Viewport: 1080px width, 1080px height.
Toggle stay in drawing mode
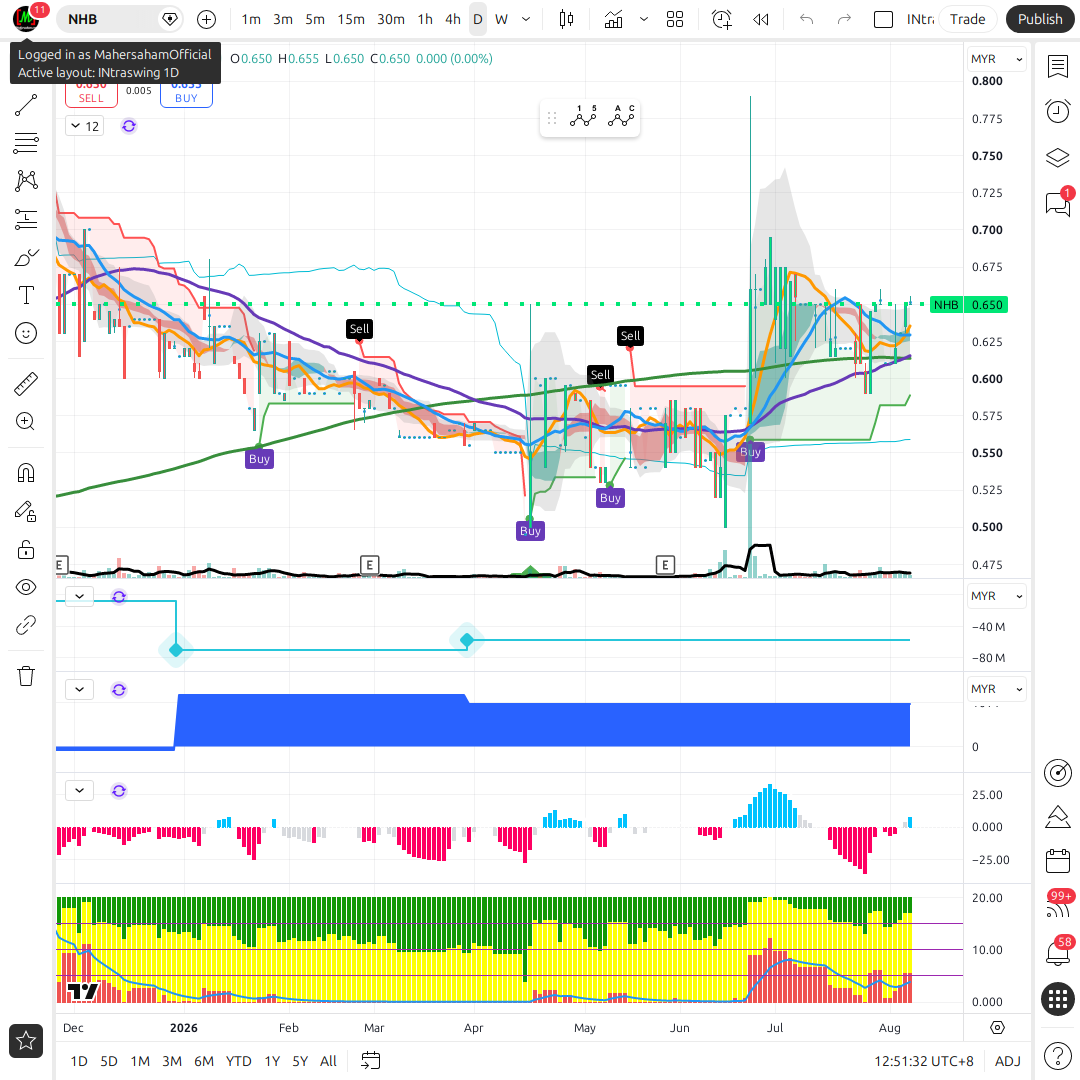coord(25,511)
